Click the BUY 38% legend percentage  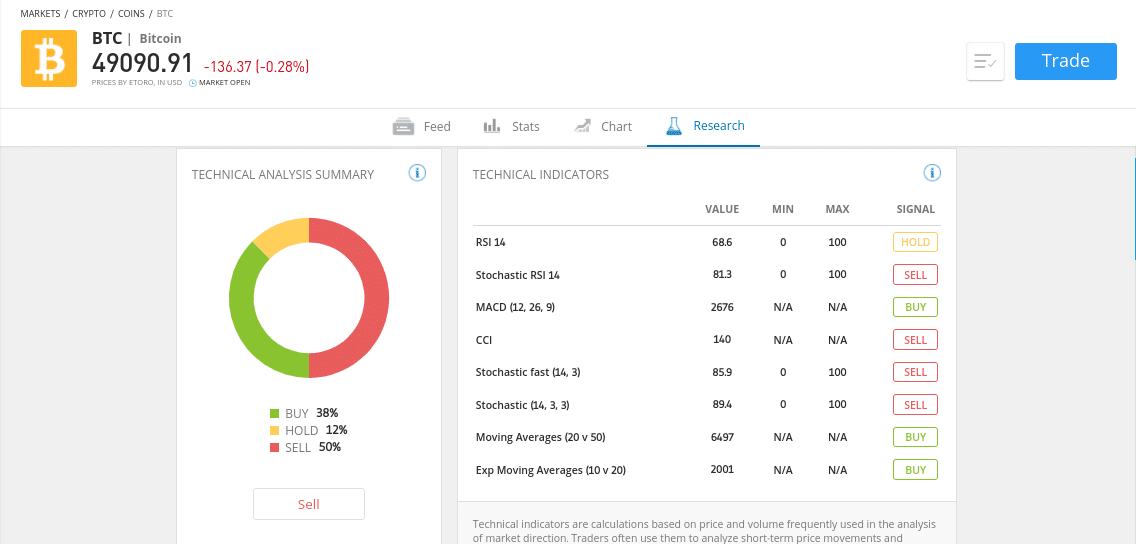(x=327, y=413)
